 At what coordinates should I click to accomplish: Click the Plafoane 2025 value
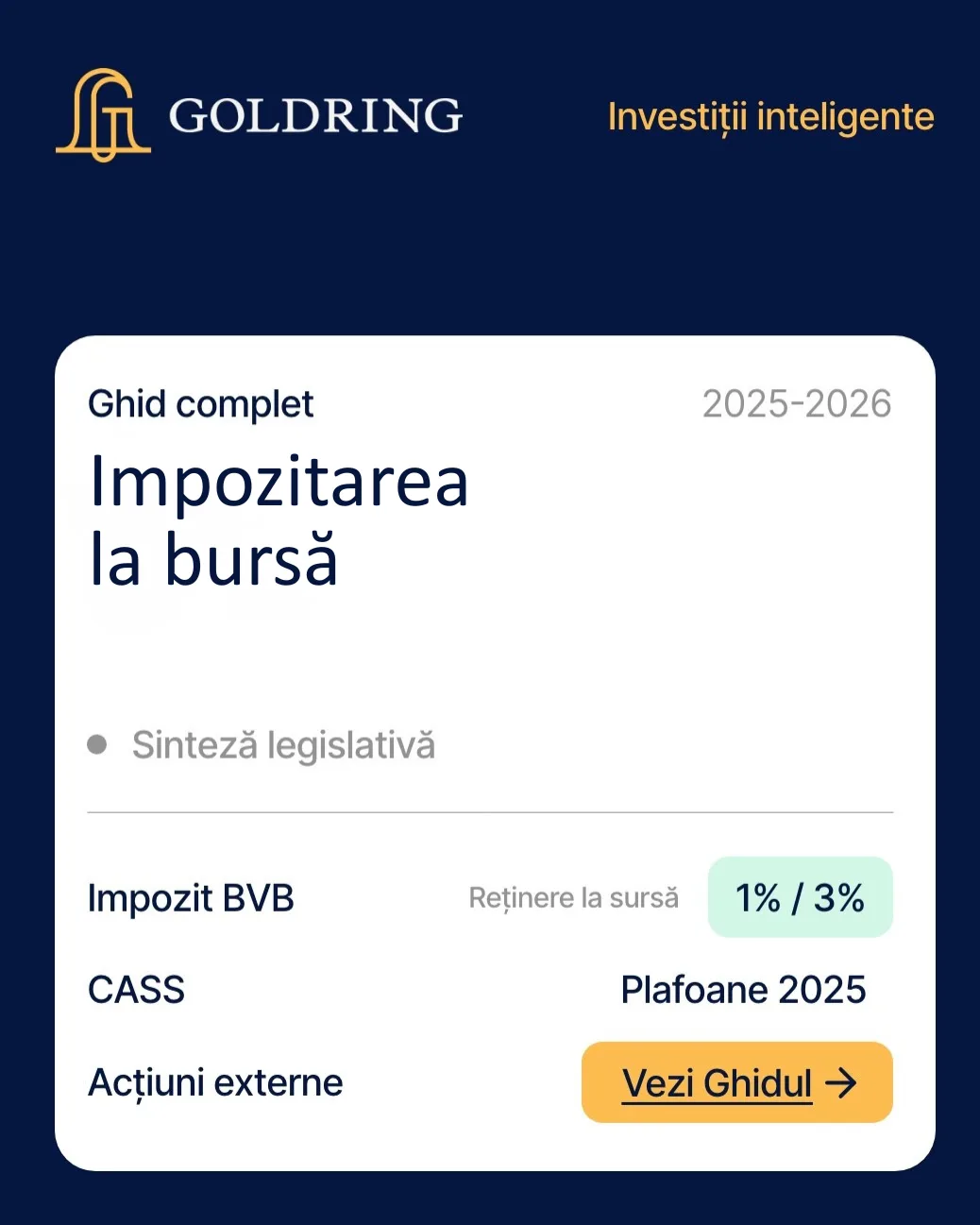pyautogui.click(x=743, y=990)
